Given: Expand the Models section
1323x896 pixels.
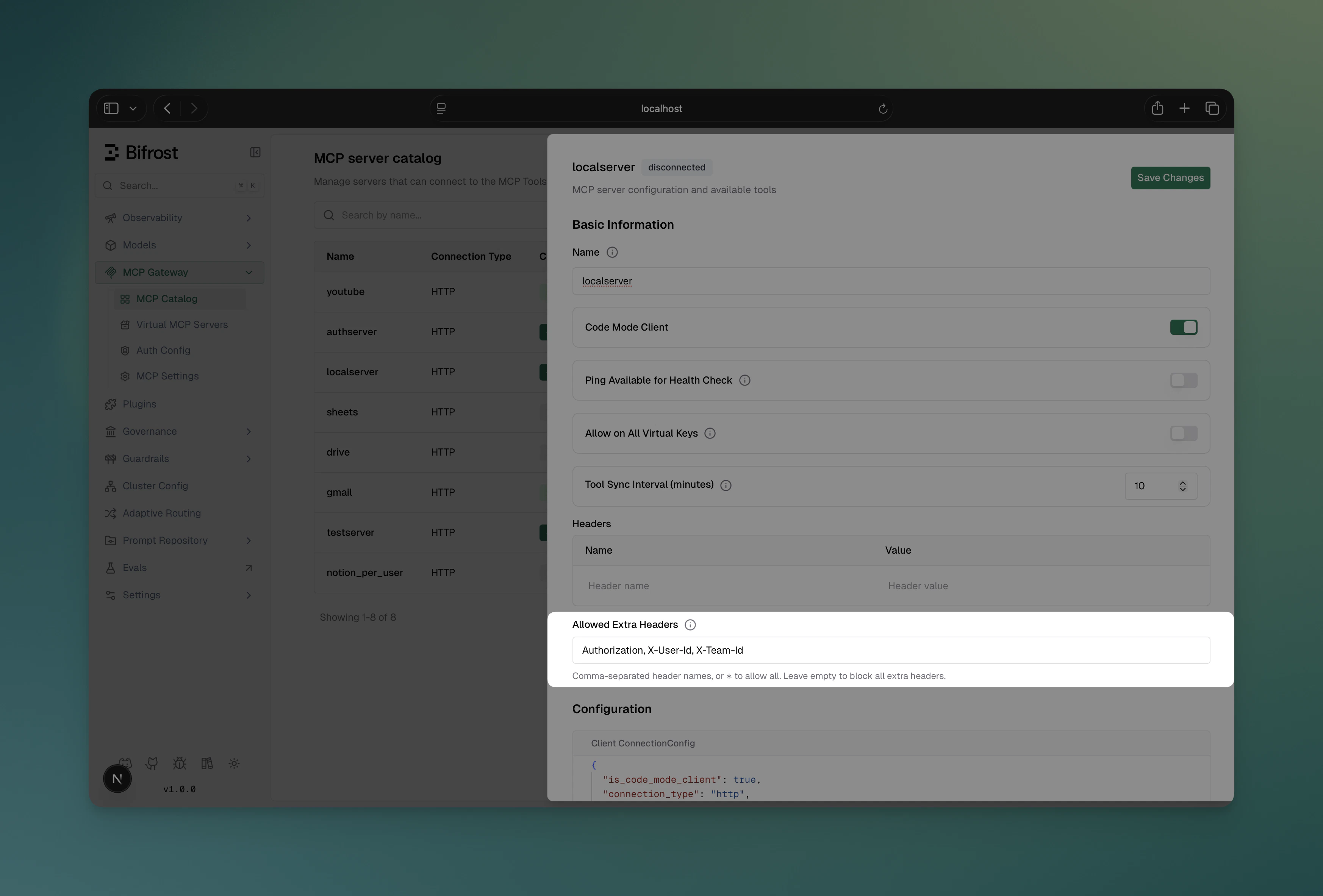Looking at the screenshot, I should click(249, 245).
